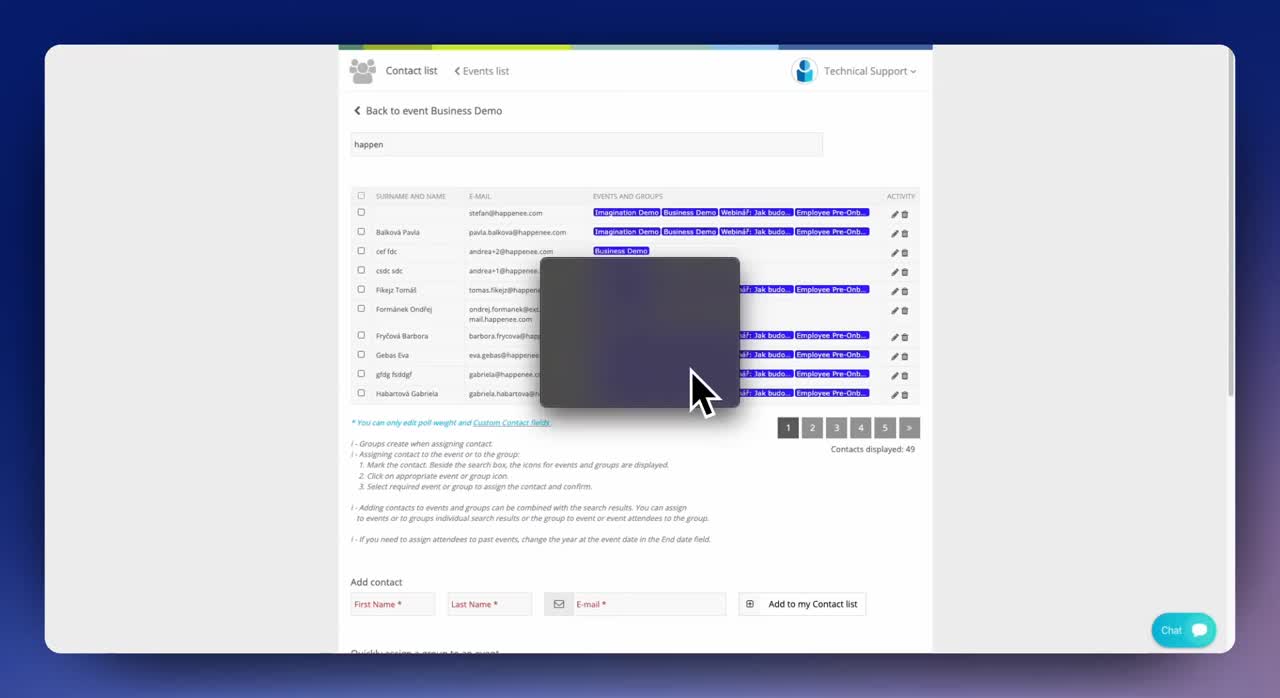
Task: Open the Technical Support dropdown menu
Action: click(869, 71)
